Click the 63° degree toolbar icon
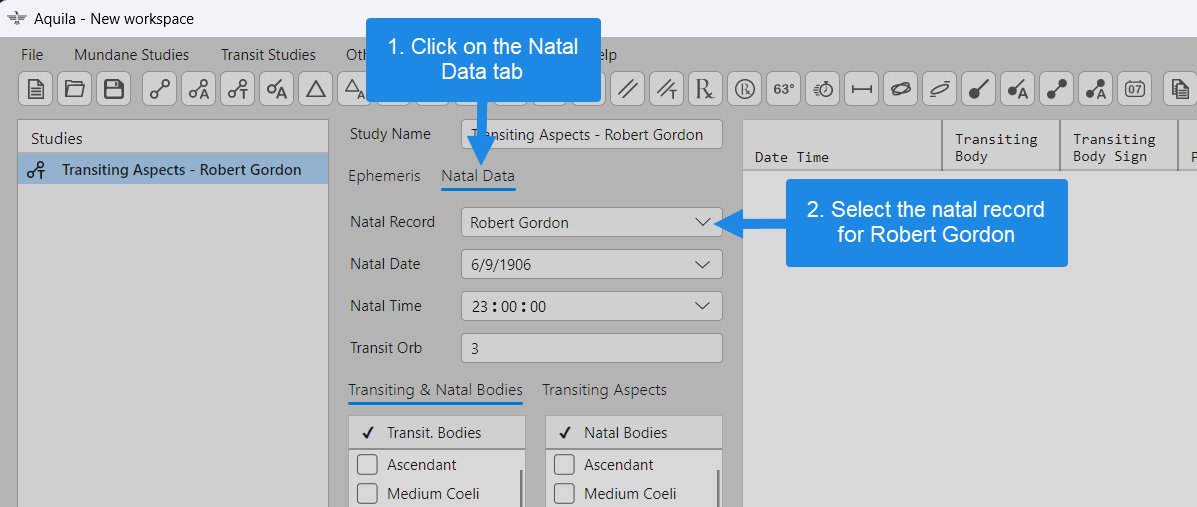This screenshot has width=1197, height=507. point(783,89)
